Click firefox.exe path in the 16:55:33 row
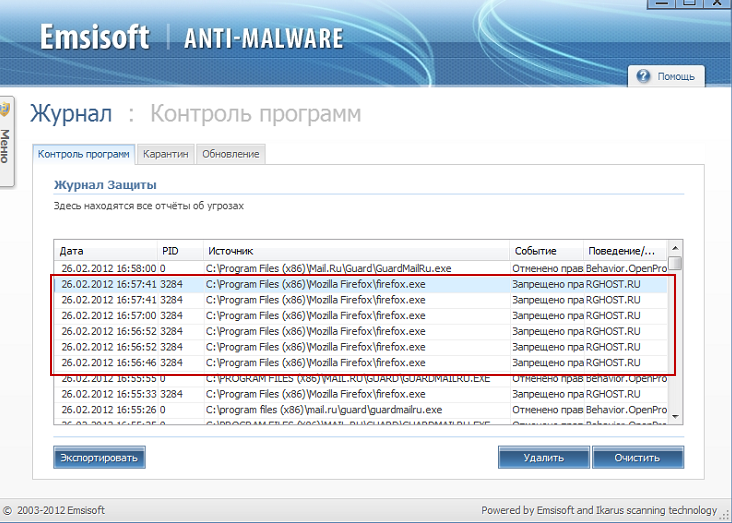The width and height of the screenshot is (732, 523). coord(316,394)
